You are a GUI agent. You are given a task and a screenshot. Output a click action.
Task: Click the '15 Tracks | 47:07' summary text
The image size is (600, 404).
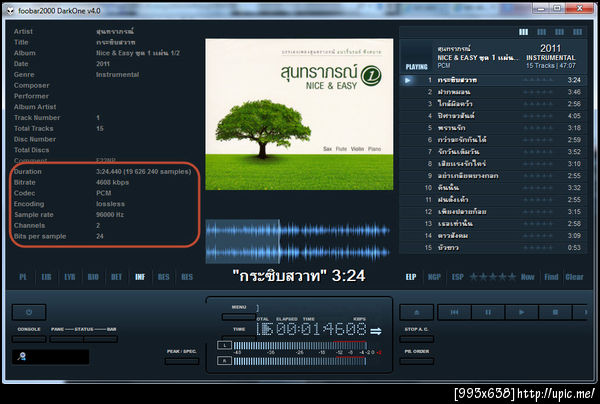pyautogui.click(x=551, y=66)
